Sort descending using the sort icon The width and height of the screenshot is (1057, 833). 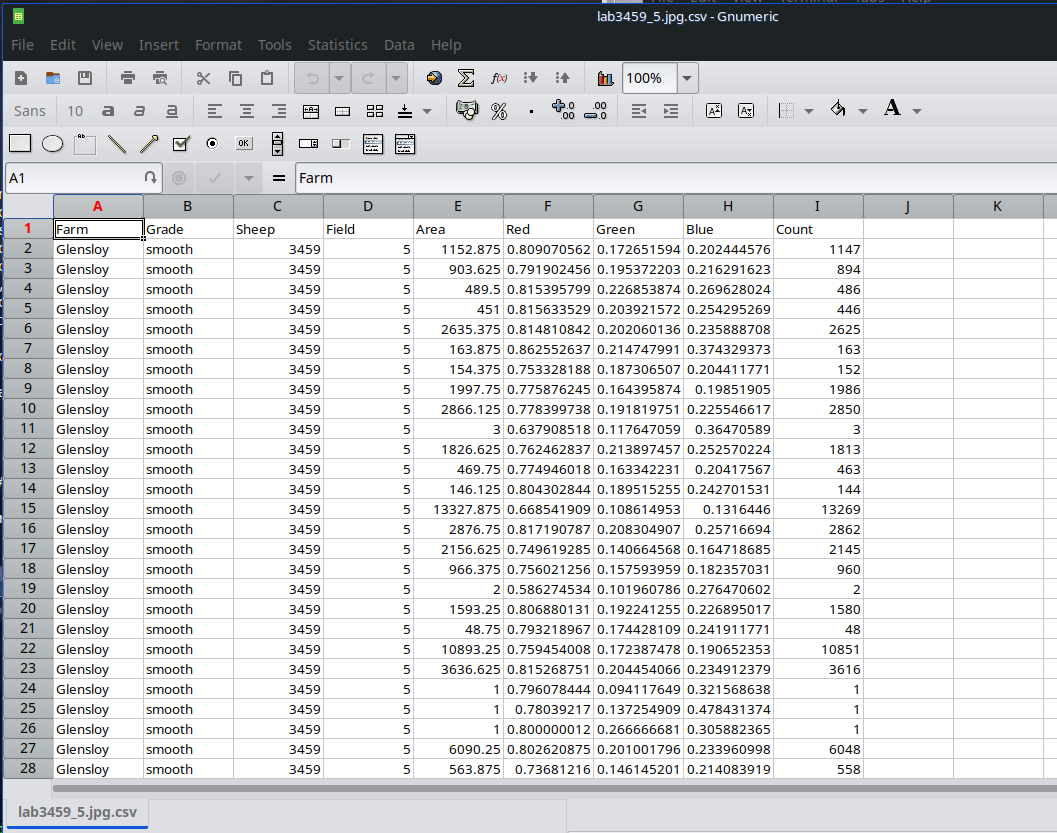pyautogui.click(x=562, y=78)
